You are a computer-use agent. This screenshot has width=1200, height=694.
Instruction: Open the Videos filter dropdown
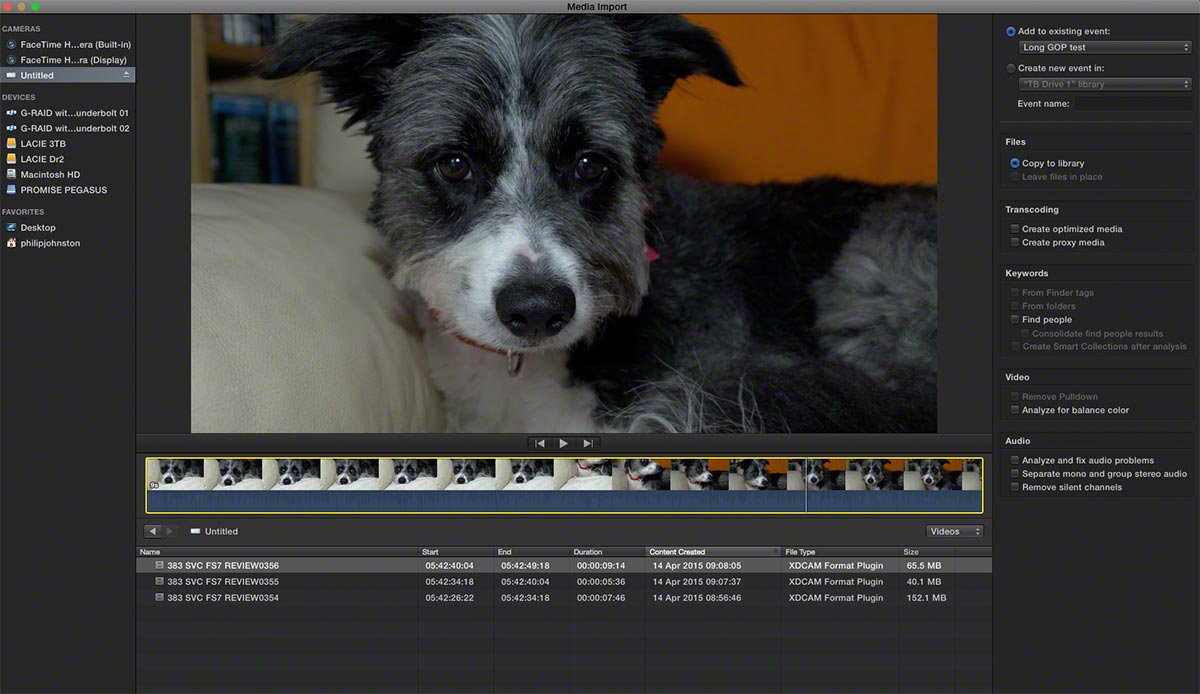955,531
